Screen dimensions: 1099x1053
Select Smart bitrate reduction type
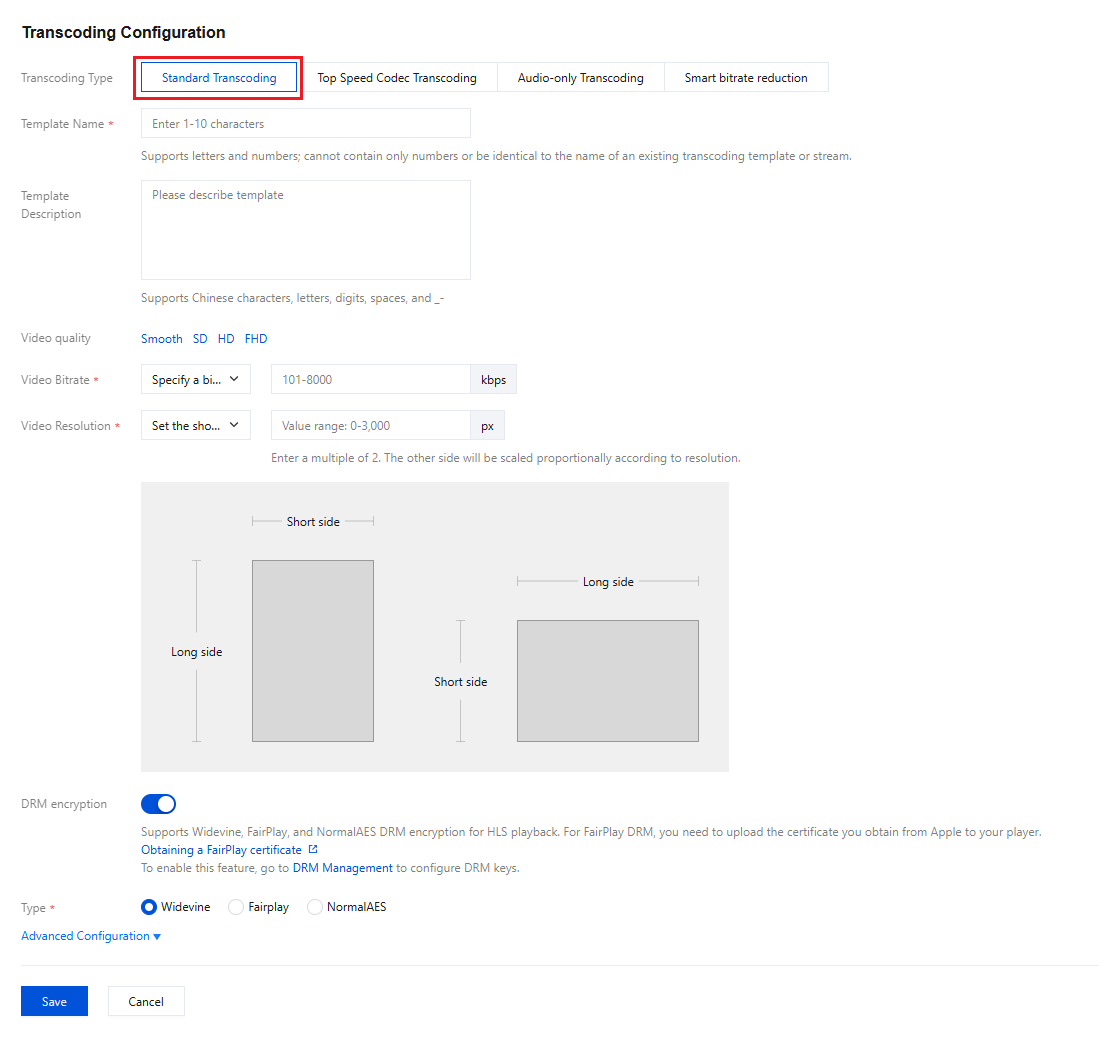pyautogui.click(x=746, y=77)
